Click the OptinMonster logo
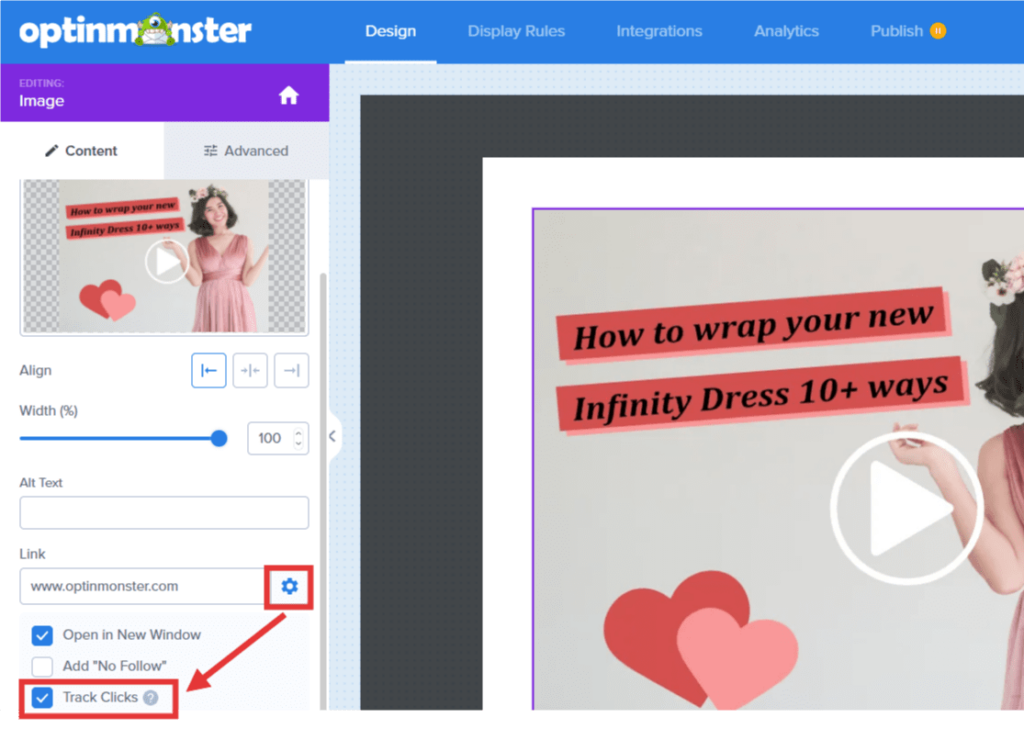Viewport: 1024px width, 740px height. (x=135, y=31)
